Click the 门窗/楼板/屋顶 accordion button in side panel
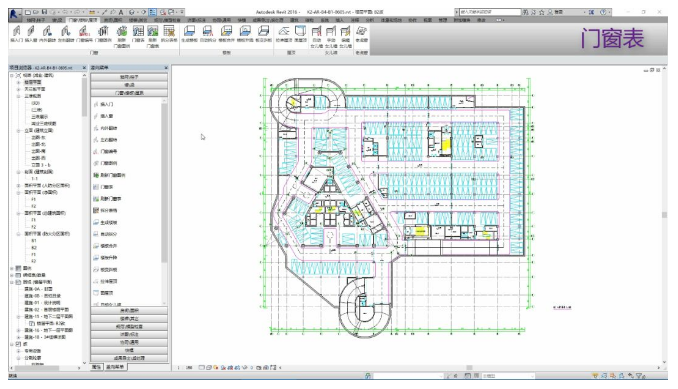 point(129,93)
